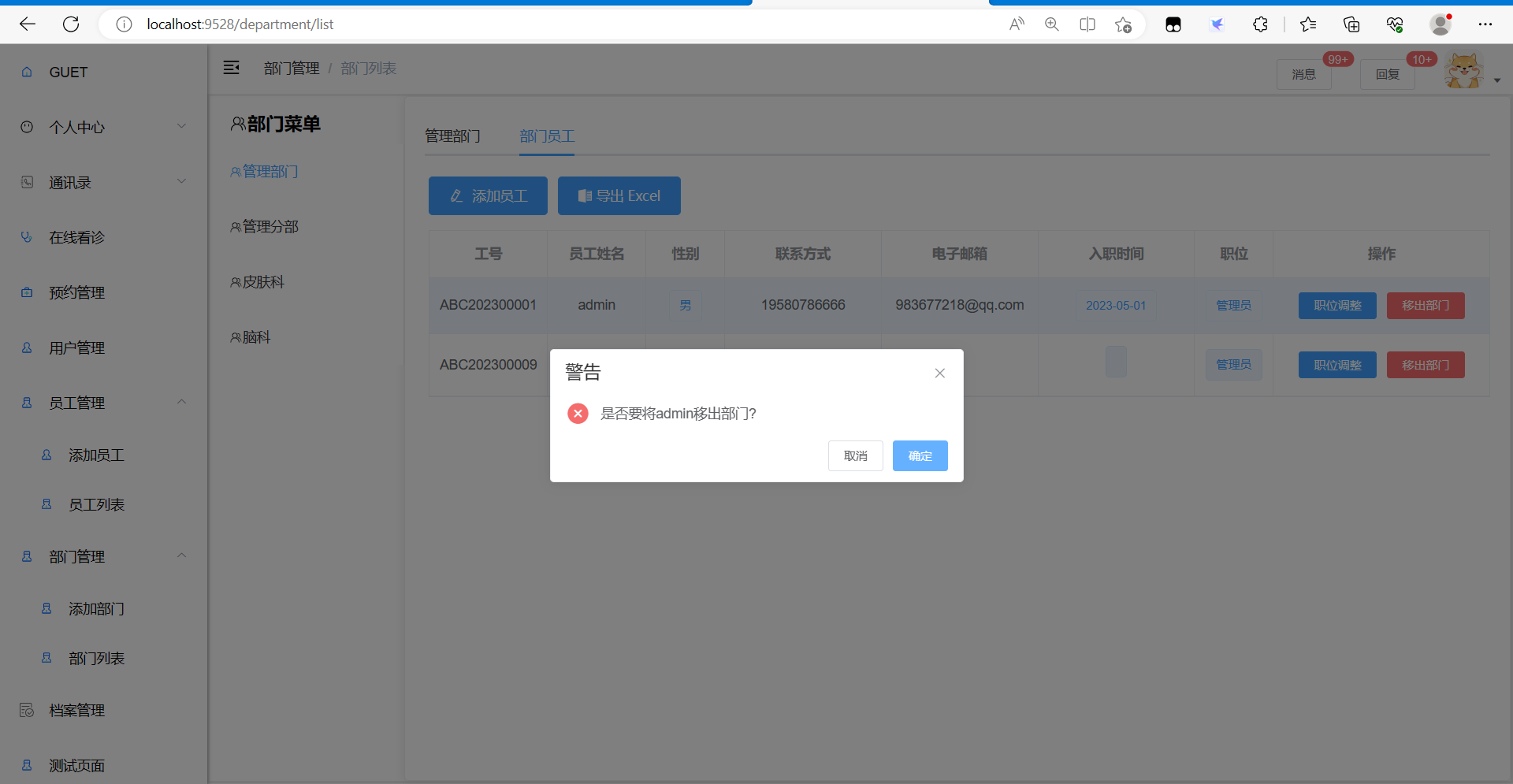
Task: Click the GUET home icon
Action: coord(27,72)
